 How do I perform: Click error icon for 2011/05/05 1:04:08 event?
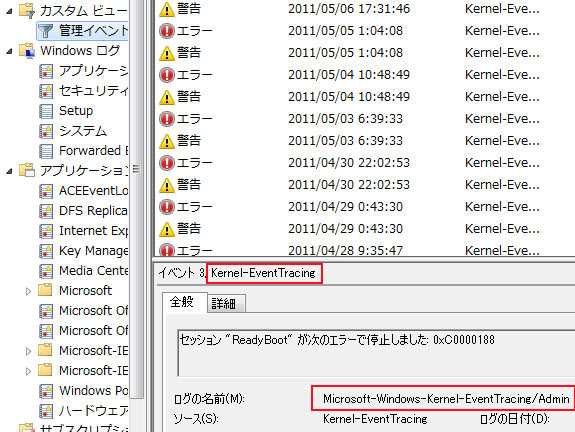167,31
